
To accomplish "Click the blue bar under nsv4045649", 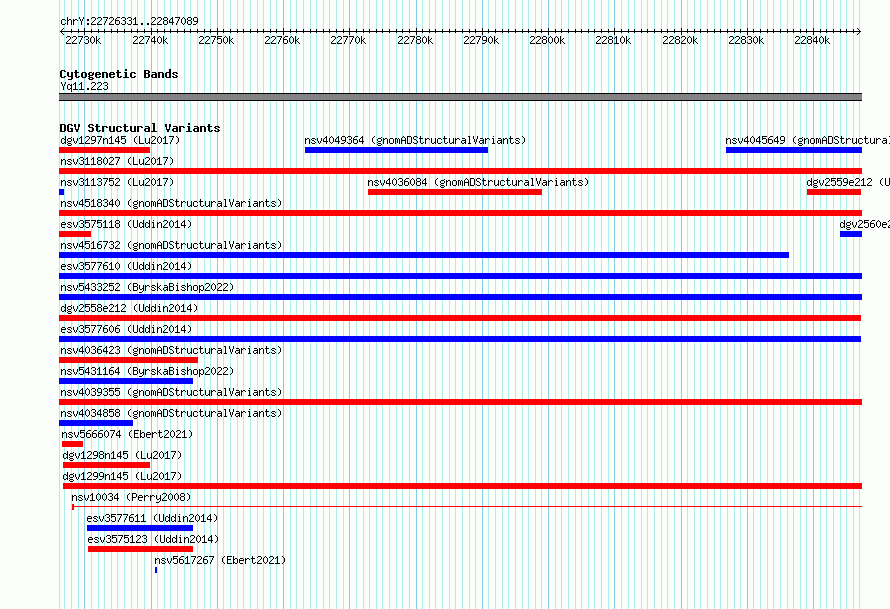I will [794, 150].
